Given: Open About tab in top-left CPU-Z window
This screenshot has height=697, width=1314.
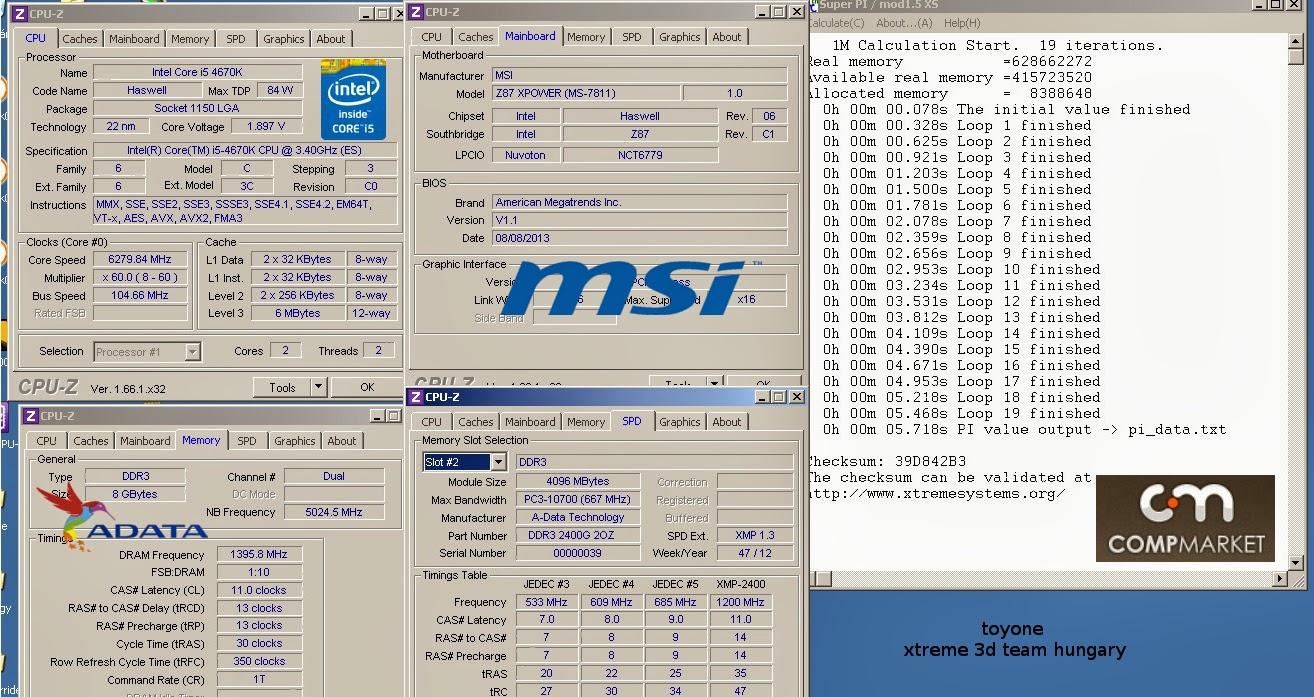Looking at the screenshot, I should (331, 39).
